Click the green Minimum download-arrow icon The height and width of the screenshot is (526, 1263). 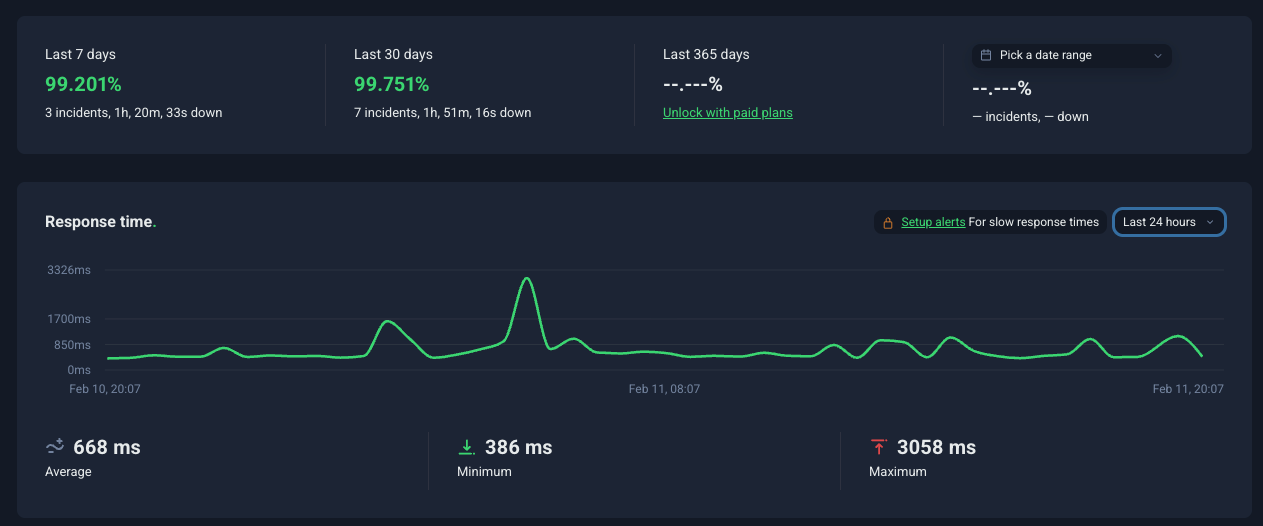pos(466,447)
